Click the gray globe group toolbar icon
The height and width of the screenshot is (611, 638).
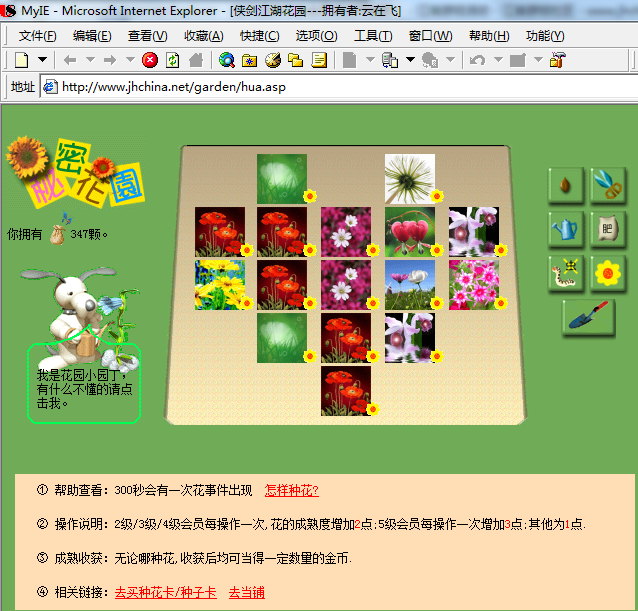[430, 60]
